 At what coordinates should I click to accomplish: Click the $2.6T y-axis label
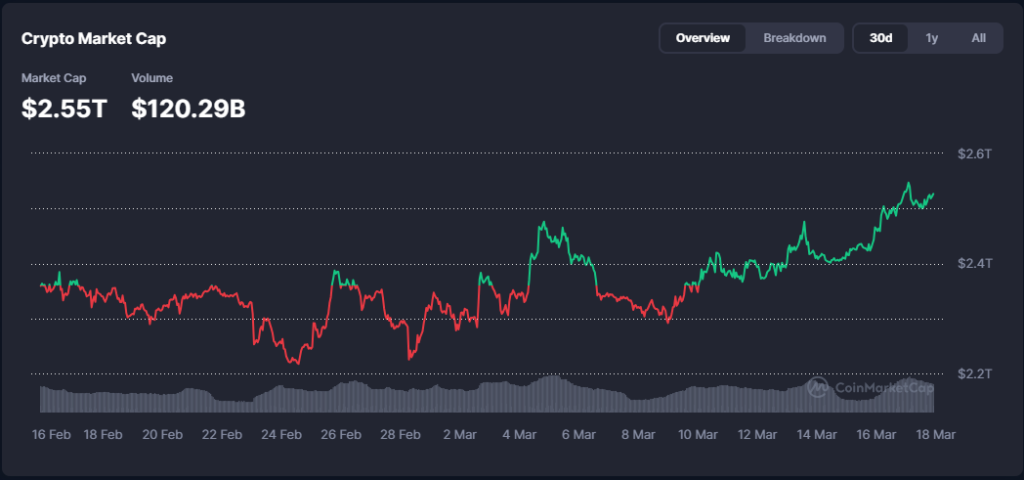pos(973,154)
